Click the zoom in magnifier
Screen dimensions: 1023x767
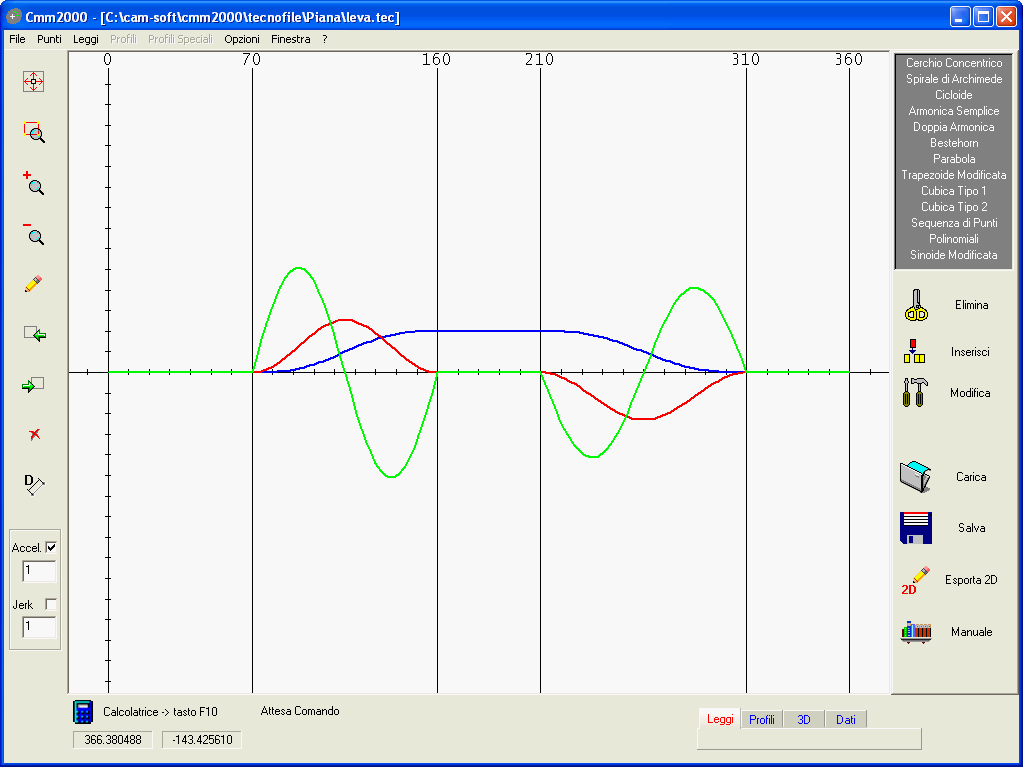(33, 183)
